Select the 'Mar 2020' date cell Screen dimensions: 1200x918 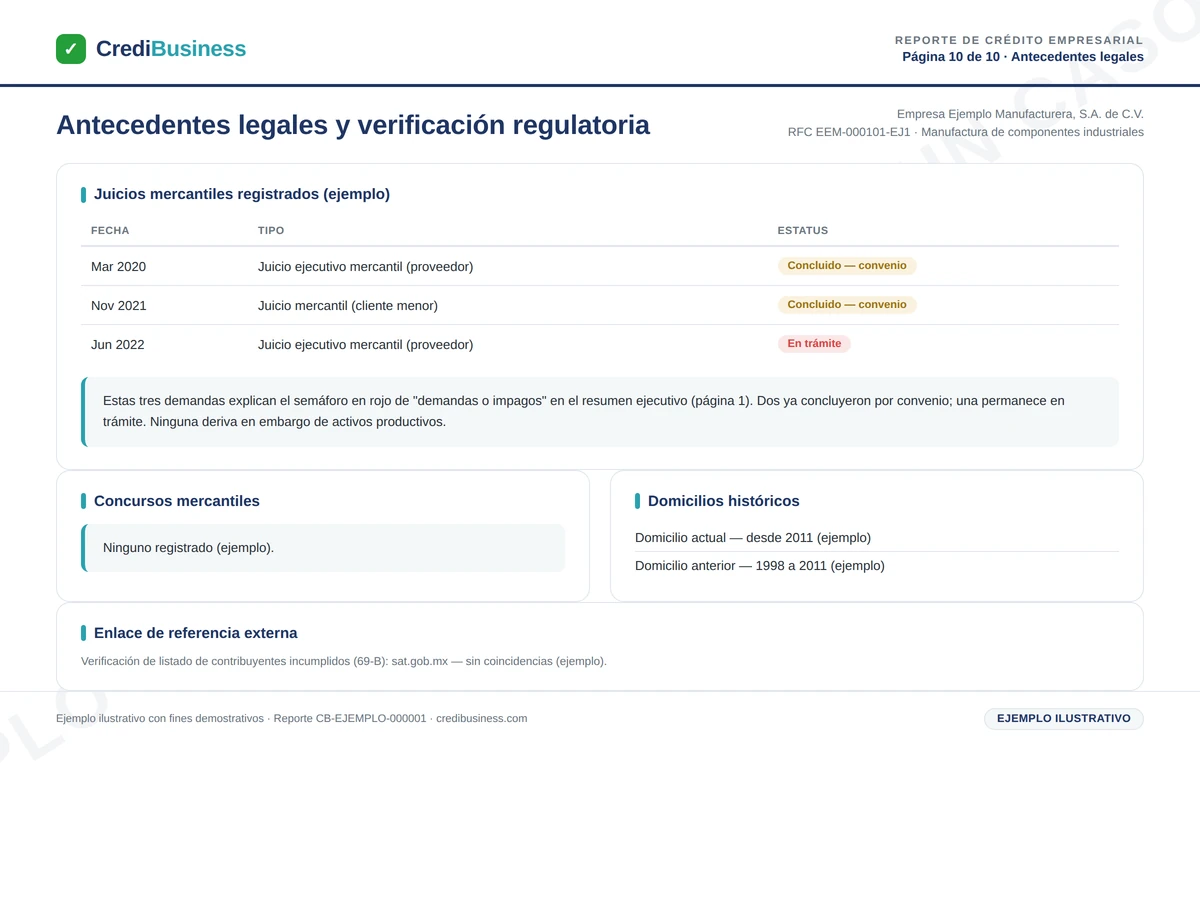coord(118,267)
